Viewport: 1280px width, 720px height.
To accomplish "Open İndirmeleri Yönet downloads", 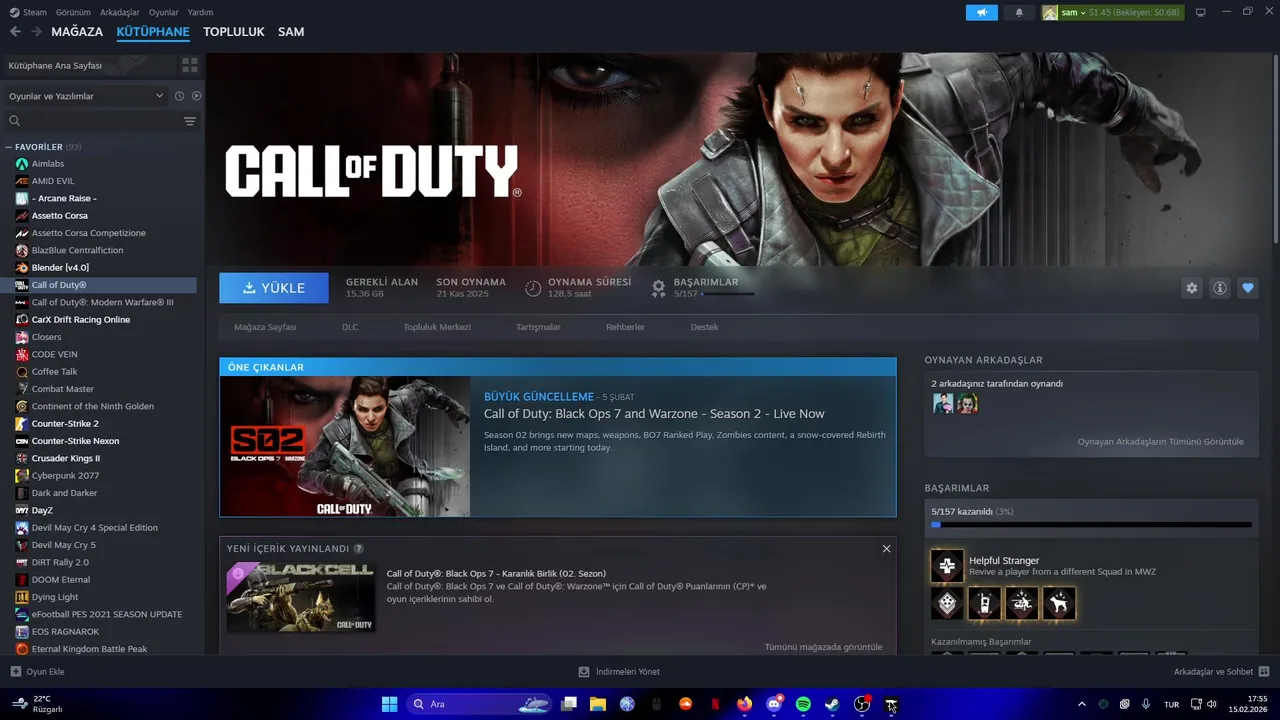I will pos(619,672).
